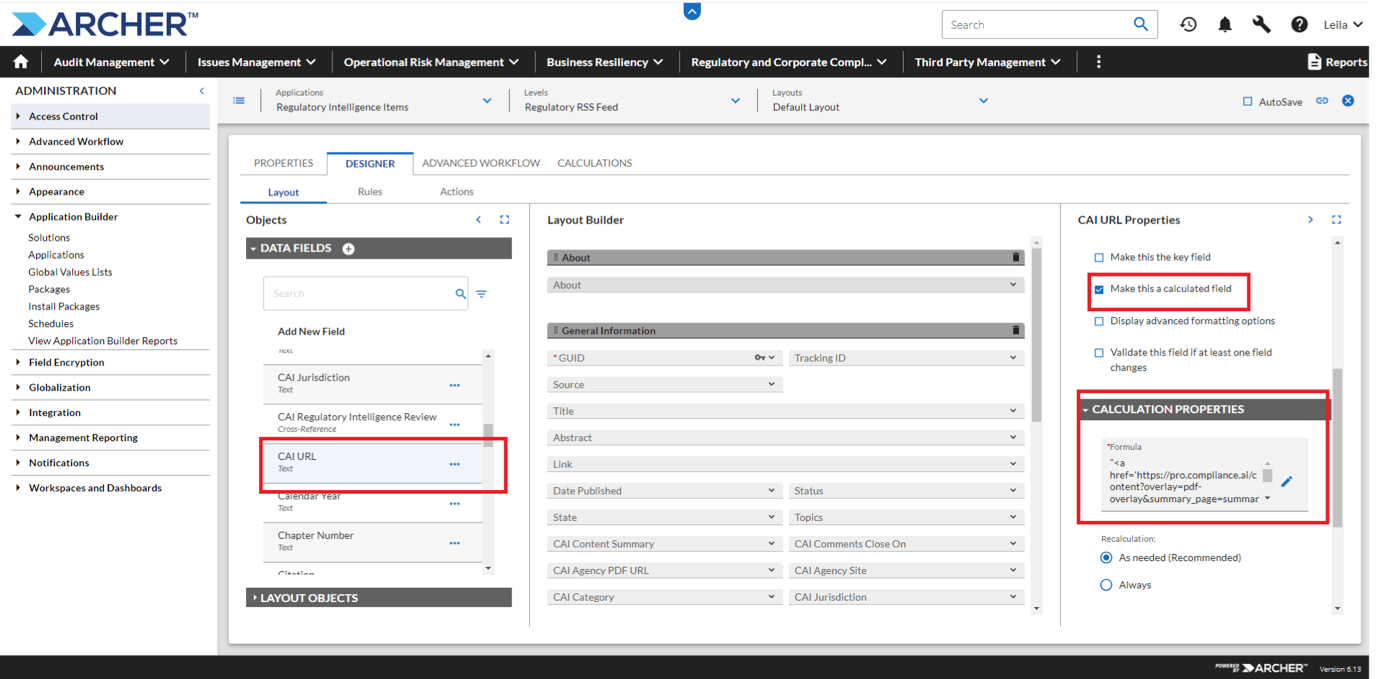Viewport: 1376px width, 679px height.
Task: Open the Issues Management menu
Action: [257, 62]
